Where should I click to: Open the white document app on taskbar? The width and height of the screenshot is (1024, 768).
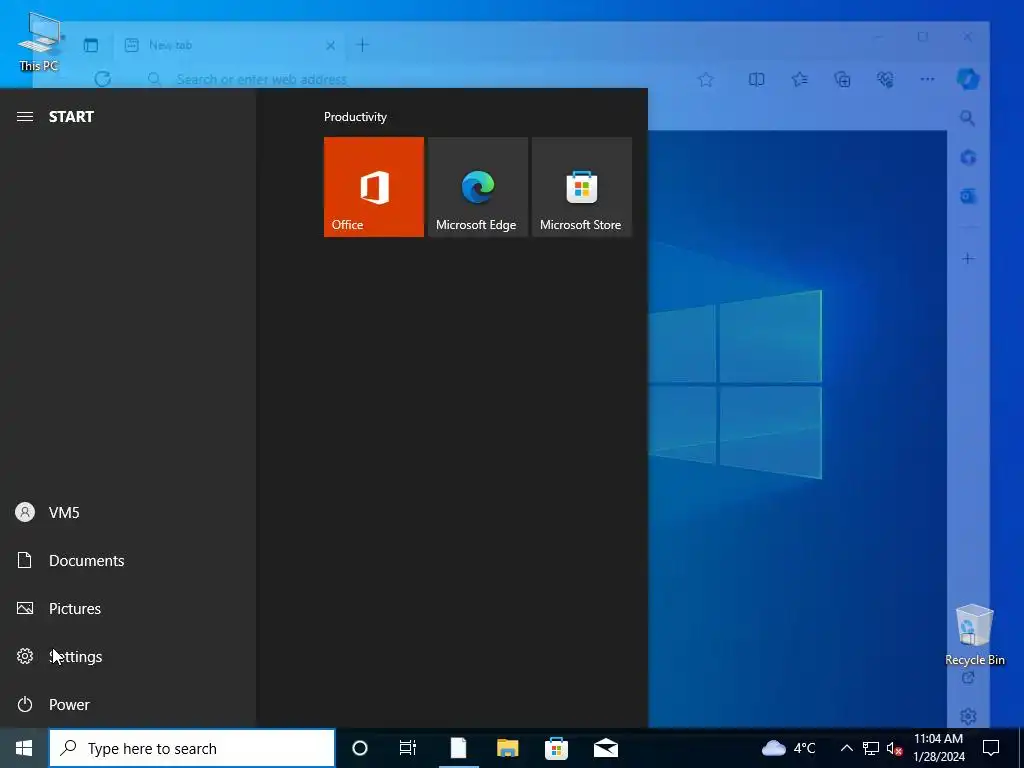pos(458,748)
